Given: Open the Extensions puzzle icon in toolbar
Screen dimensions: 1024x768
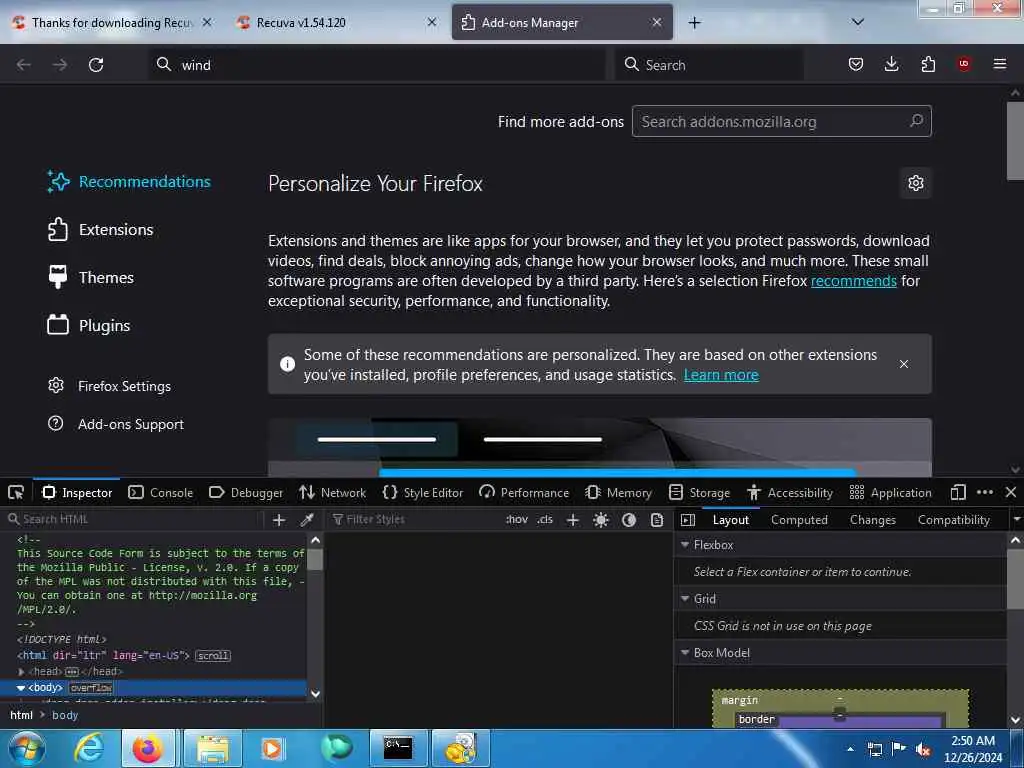Looking at the screenshot, I should [928, 64].
